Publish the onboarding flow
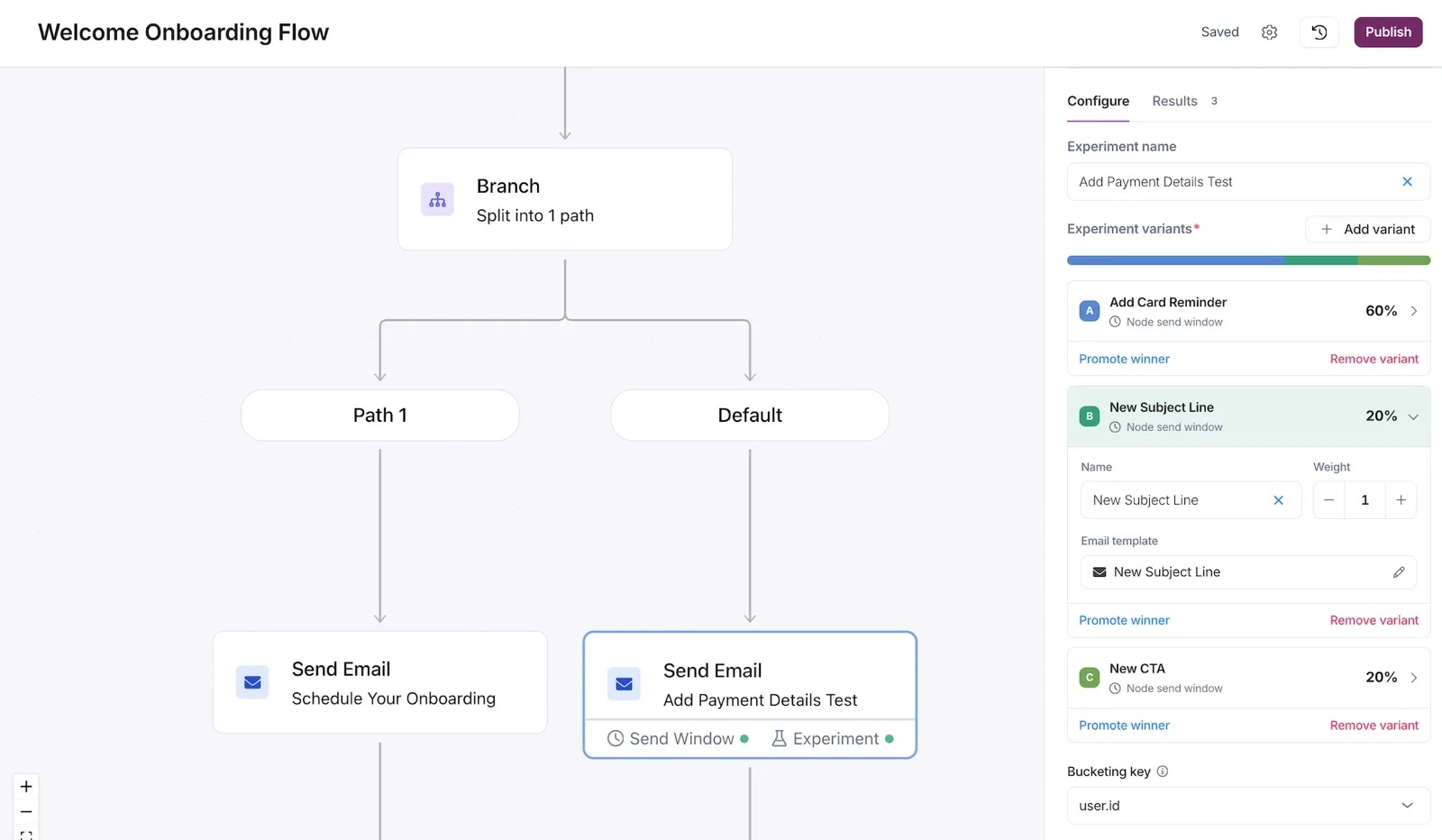1442x840 pixels. click(1388, 32)
